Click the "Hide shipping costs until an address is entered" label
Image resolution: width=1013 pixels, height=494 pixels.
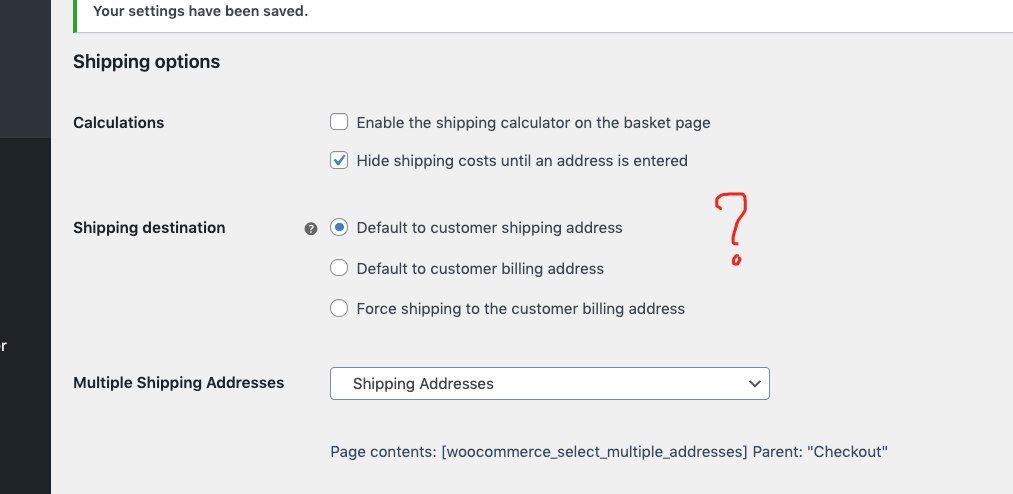[522, 161]
